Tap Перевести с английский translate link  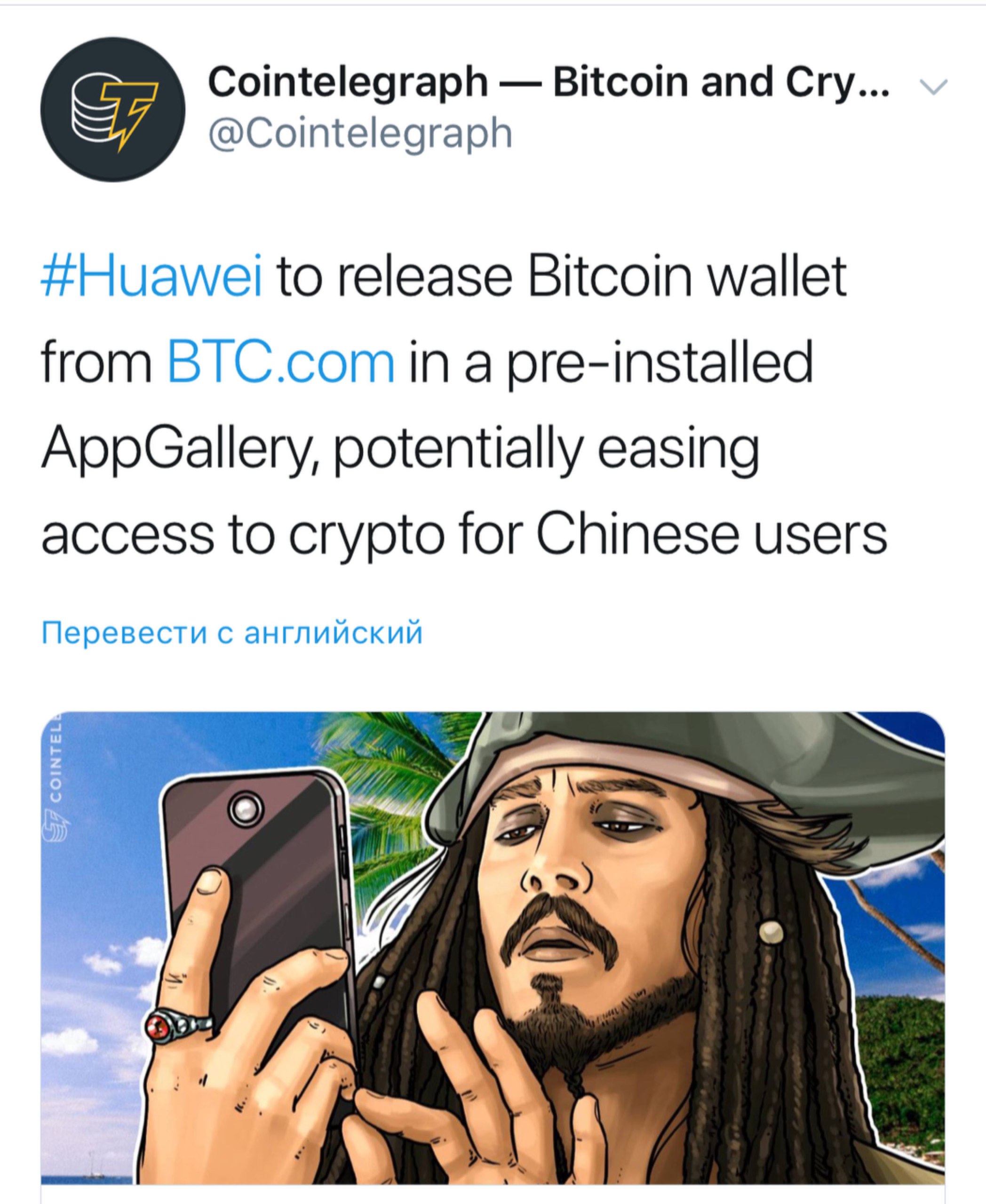click(x=232, y=633)
